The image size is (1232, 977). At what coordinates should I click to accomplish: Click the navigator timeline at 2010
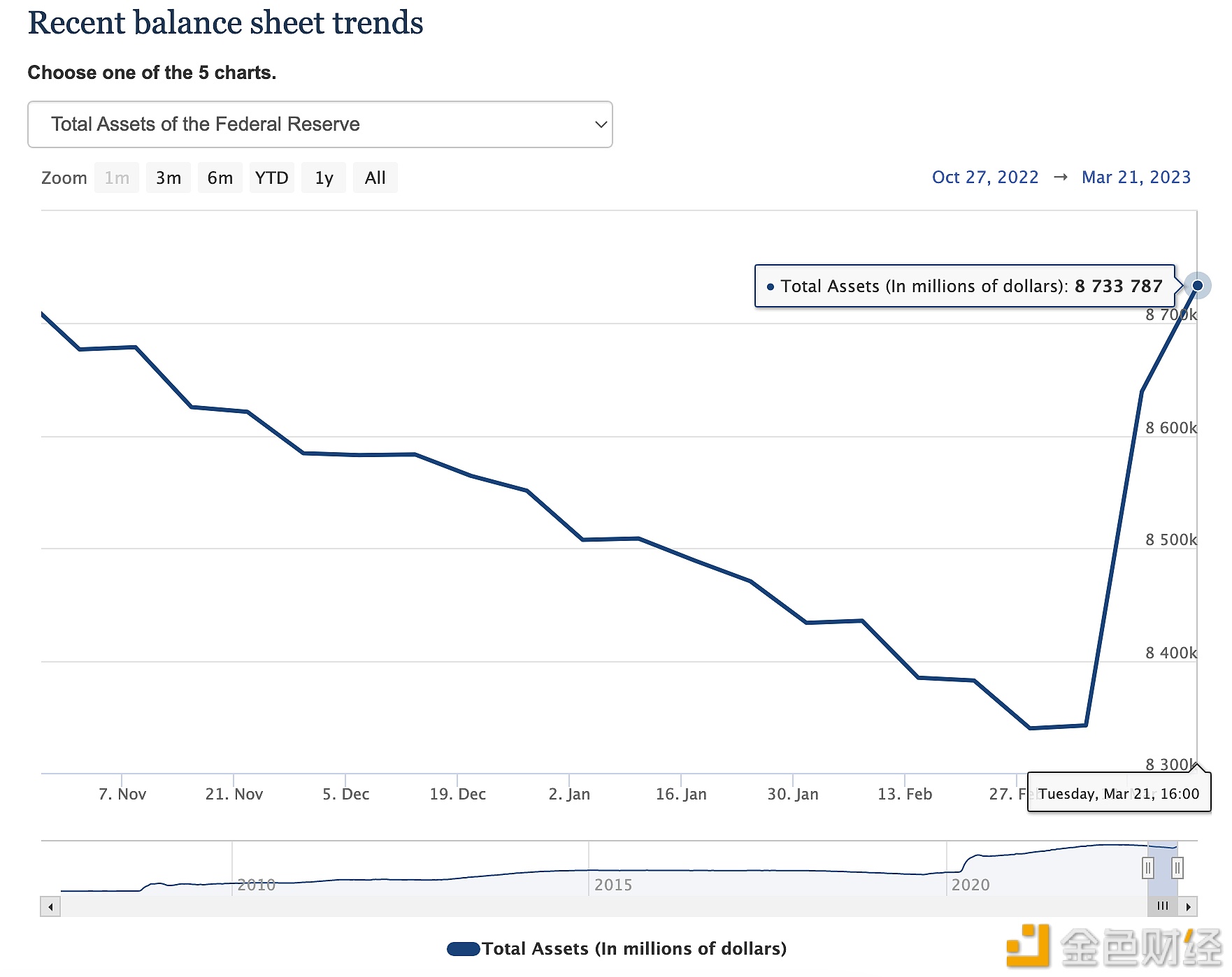[x=256, y=885]
